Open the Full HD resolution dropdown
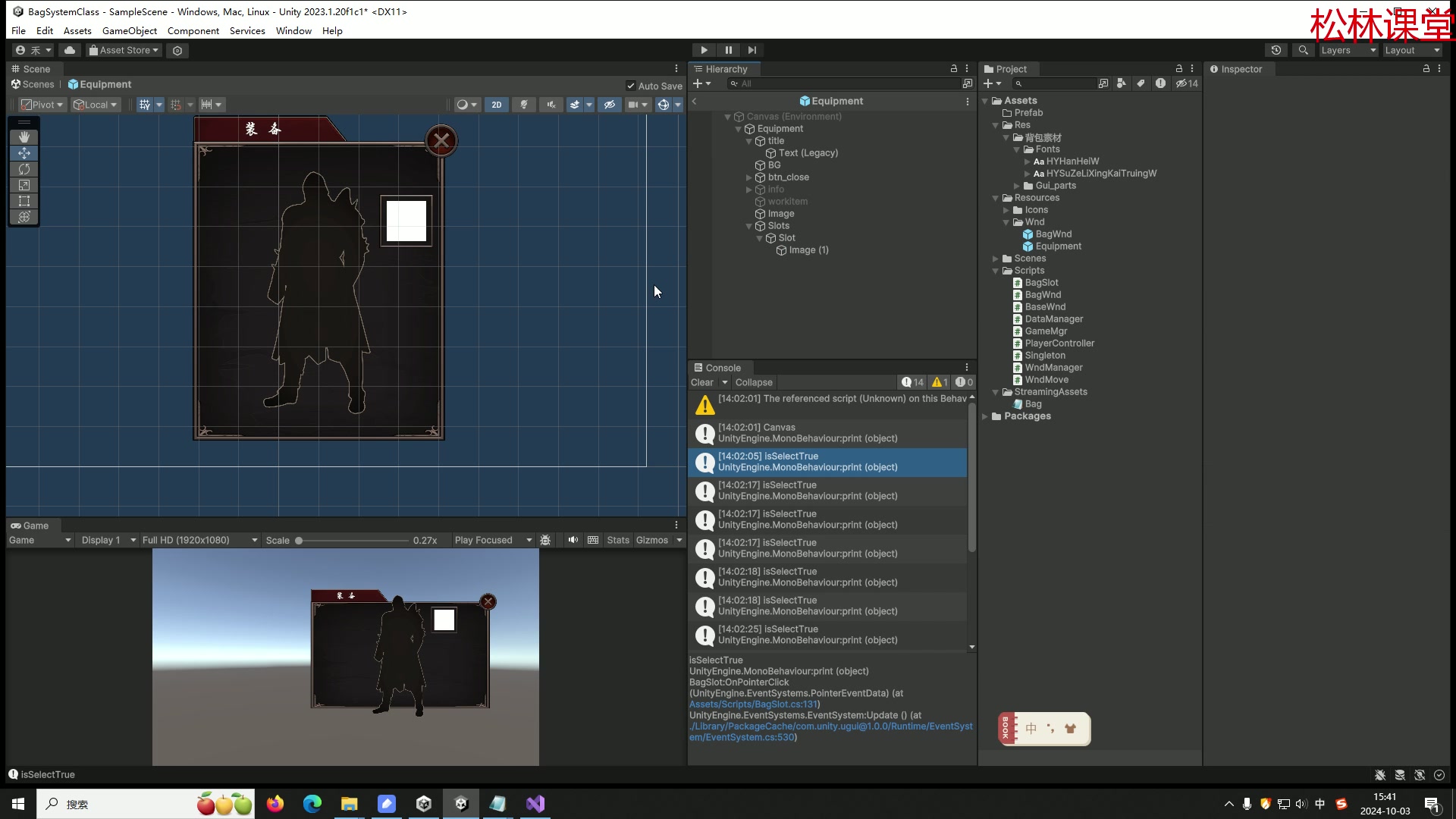The image size is (1456, 819). pos(199,541)
